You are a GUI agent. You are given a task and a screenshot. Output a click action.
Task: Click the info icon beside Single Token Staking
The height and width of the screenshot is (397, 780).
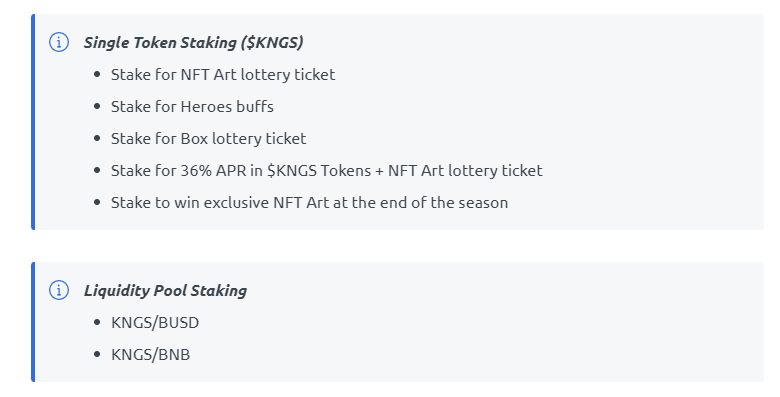tap(59, 42)
